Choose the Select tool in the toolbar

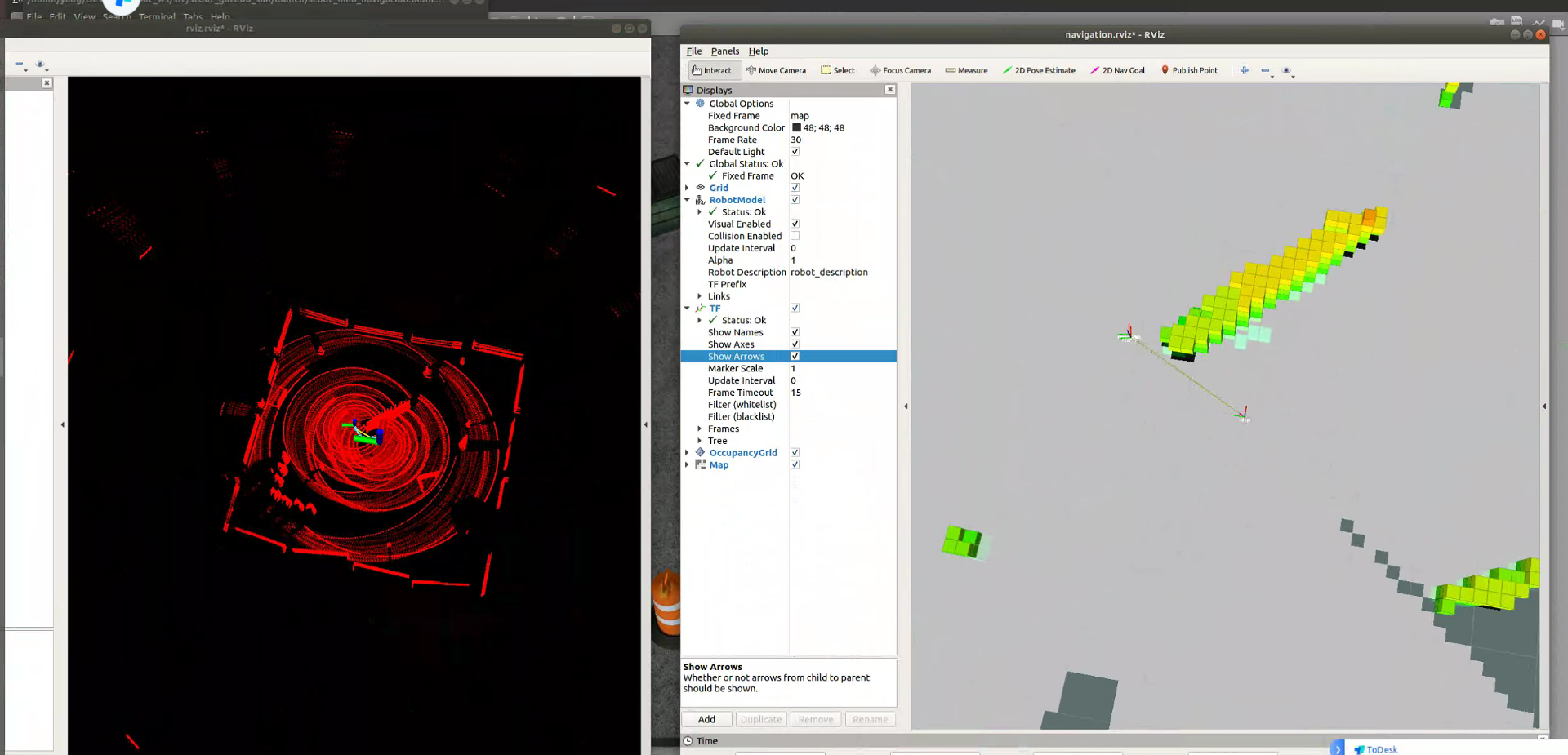[838, 70]
